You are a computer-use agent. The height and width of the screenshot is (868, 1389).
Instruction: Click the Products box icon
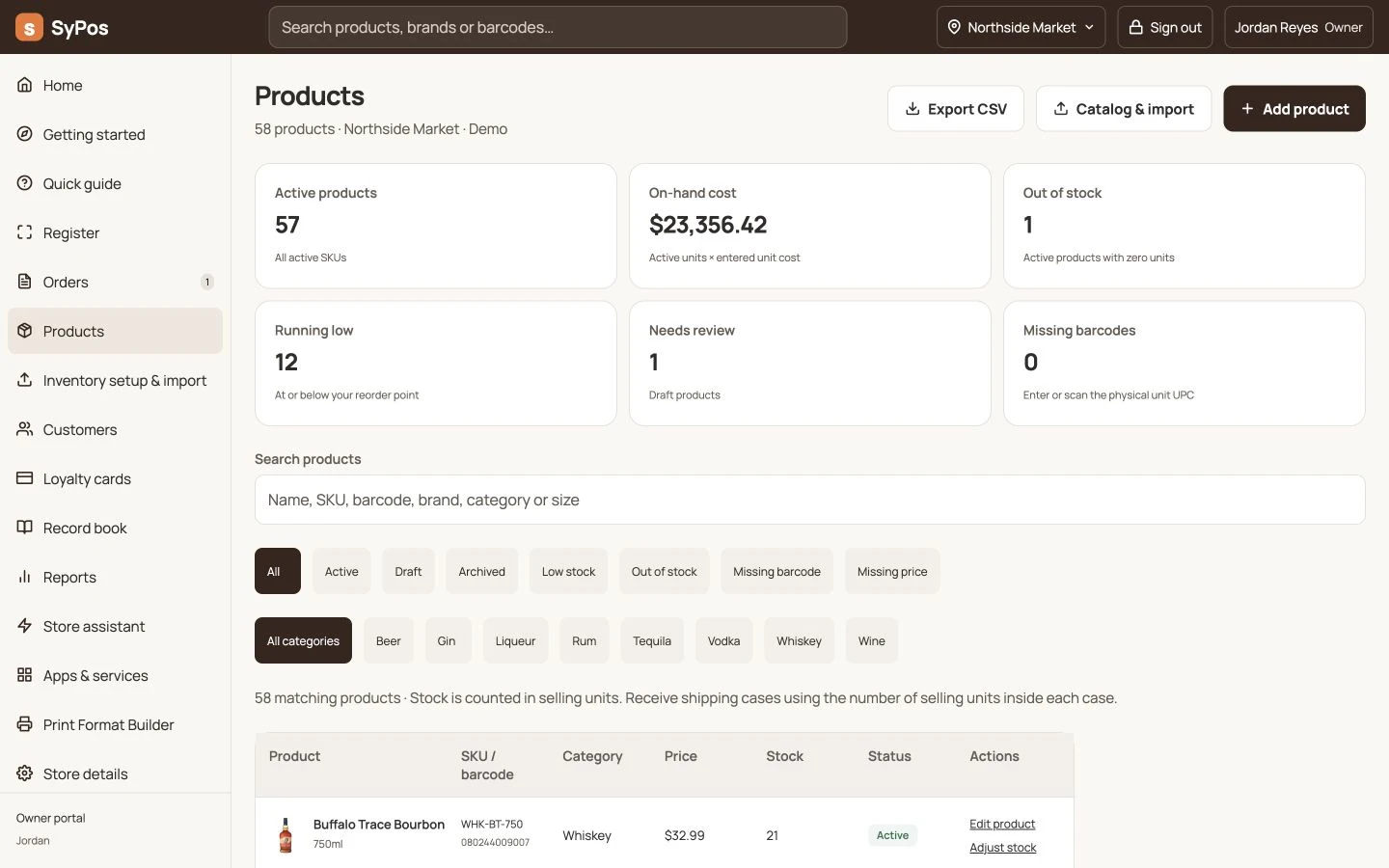pos(25,331)
